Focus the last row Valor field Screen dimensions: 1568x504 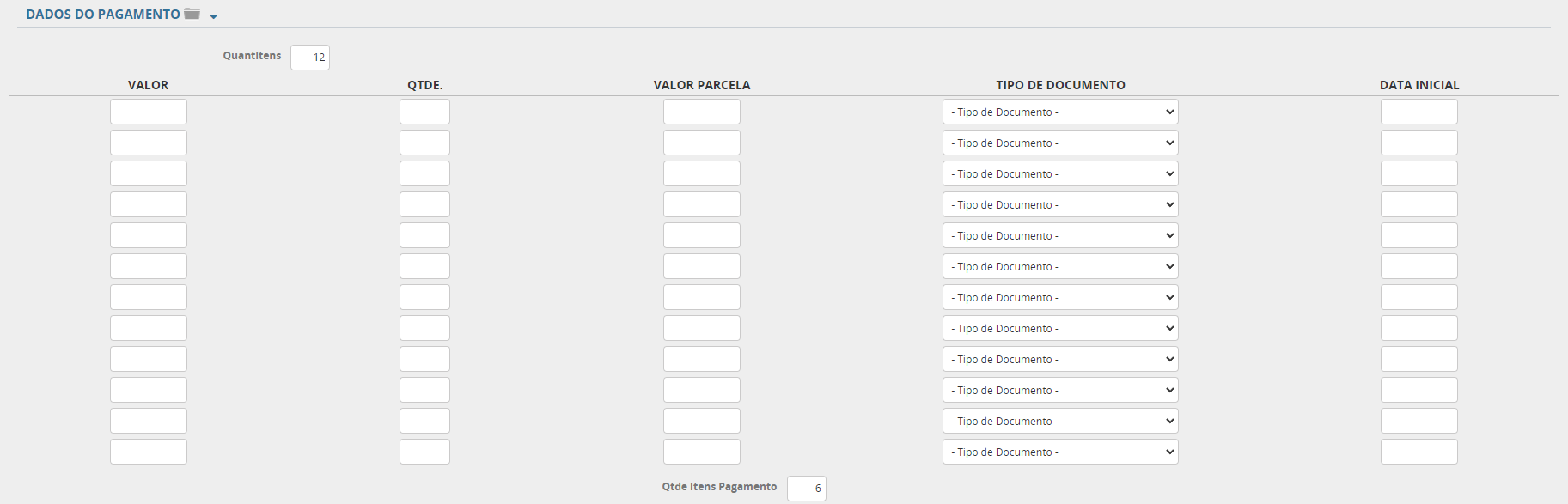[149, 452]
